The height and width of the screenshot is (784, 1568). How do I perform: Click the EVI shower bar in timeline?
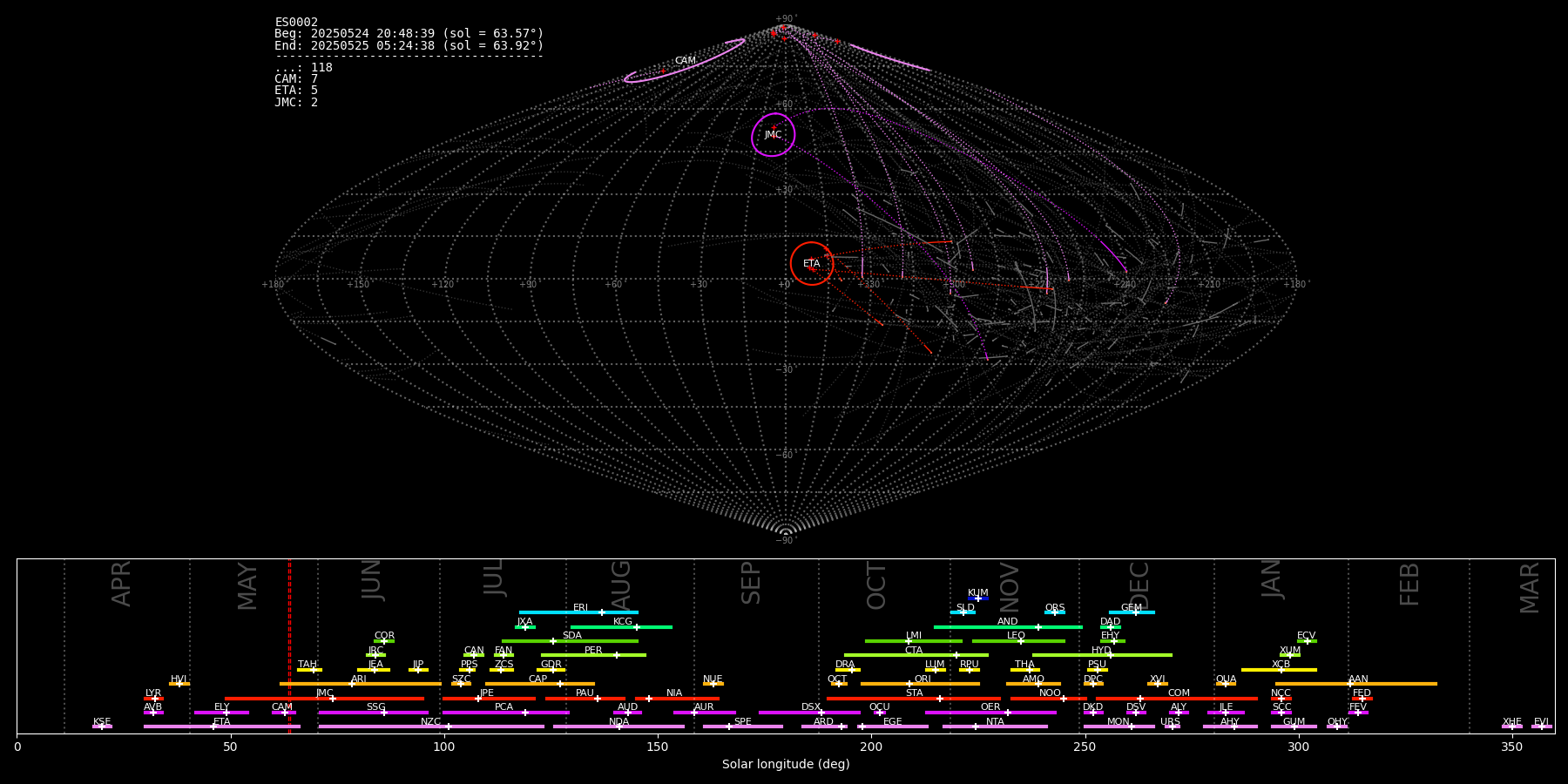[x=1541, y=727]
